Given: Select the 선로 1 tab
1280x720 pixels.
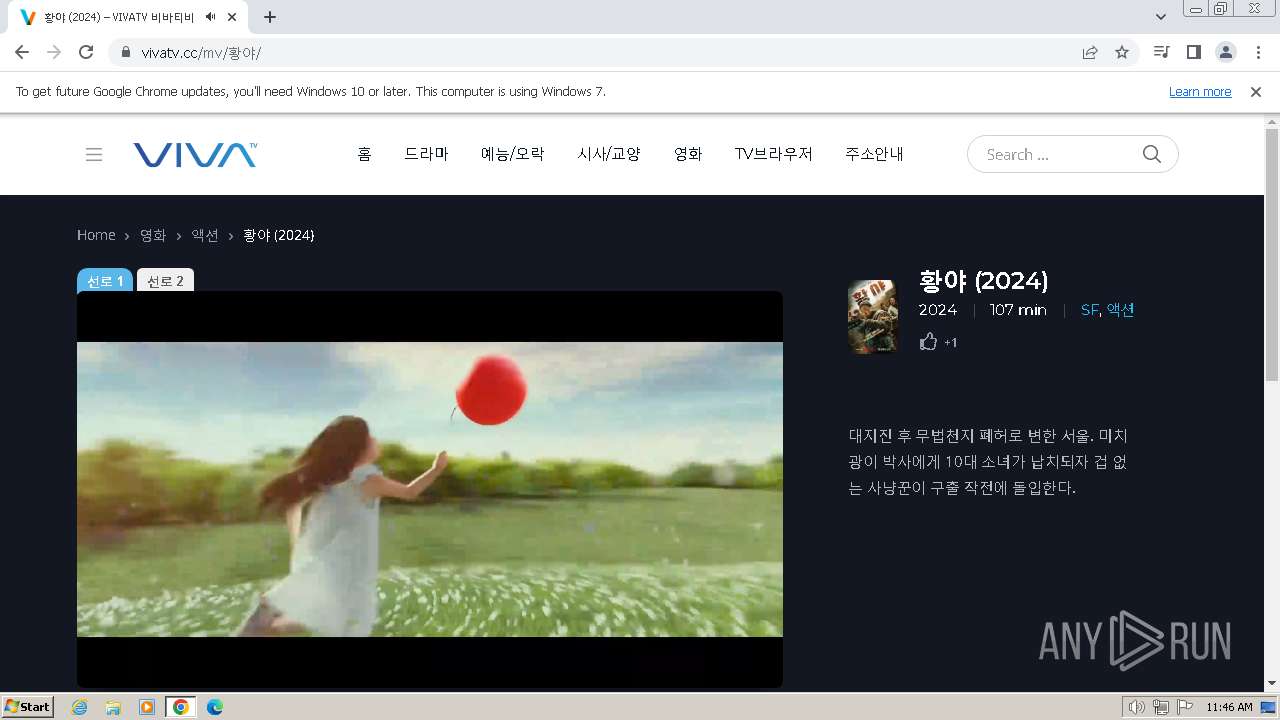Looking at the screenshot, I should 105,280.
